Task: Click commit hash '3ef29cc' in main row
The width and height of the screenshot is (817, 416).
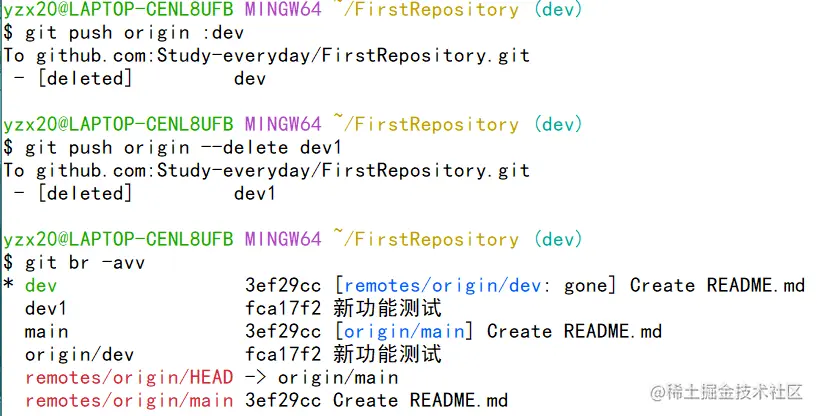Action: click(x=283, y=332)
